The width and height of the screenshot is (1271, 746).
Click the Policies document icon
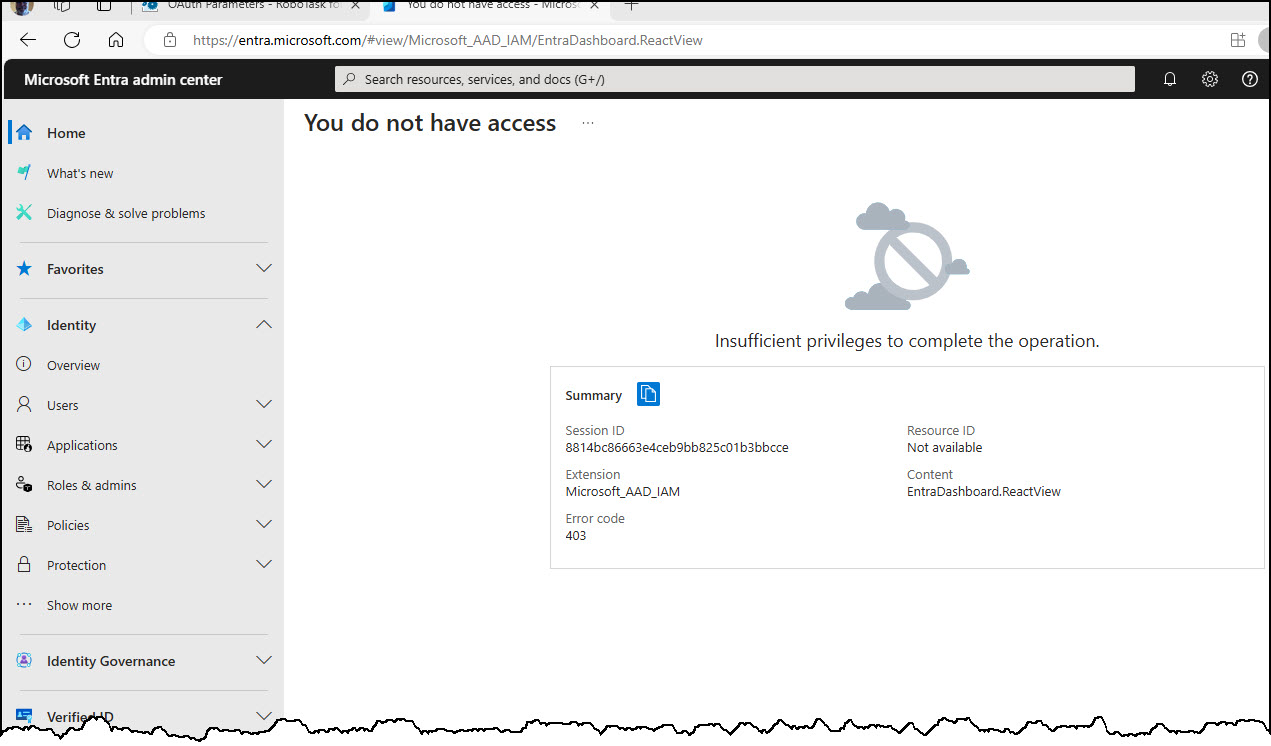tap(24, 524)
